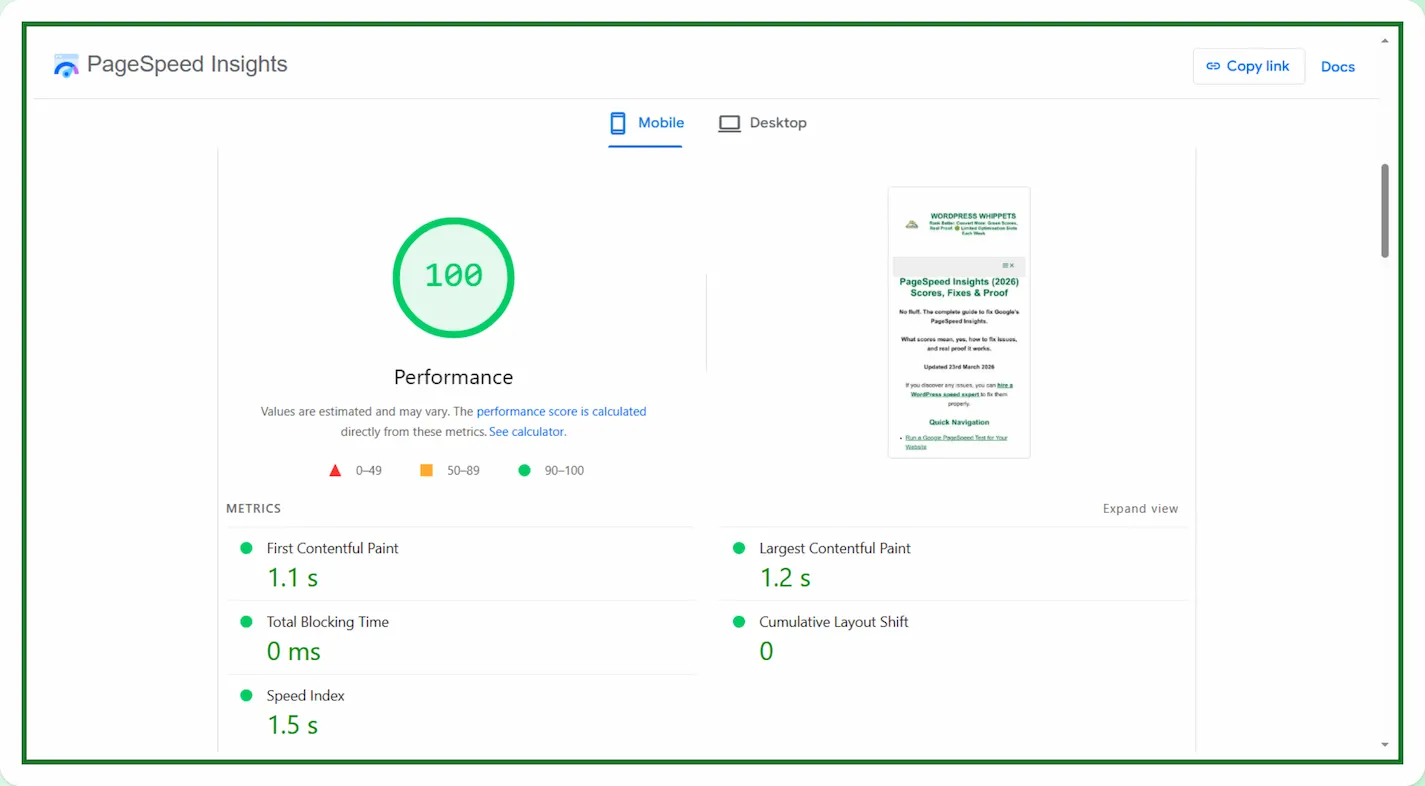Open the See calculator link
This screenshot has width=1425, height=786.
point(526,432)
